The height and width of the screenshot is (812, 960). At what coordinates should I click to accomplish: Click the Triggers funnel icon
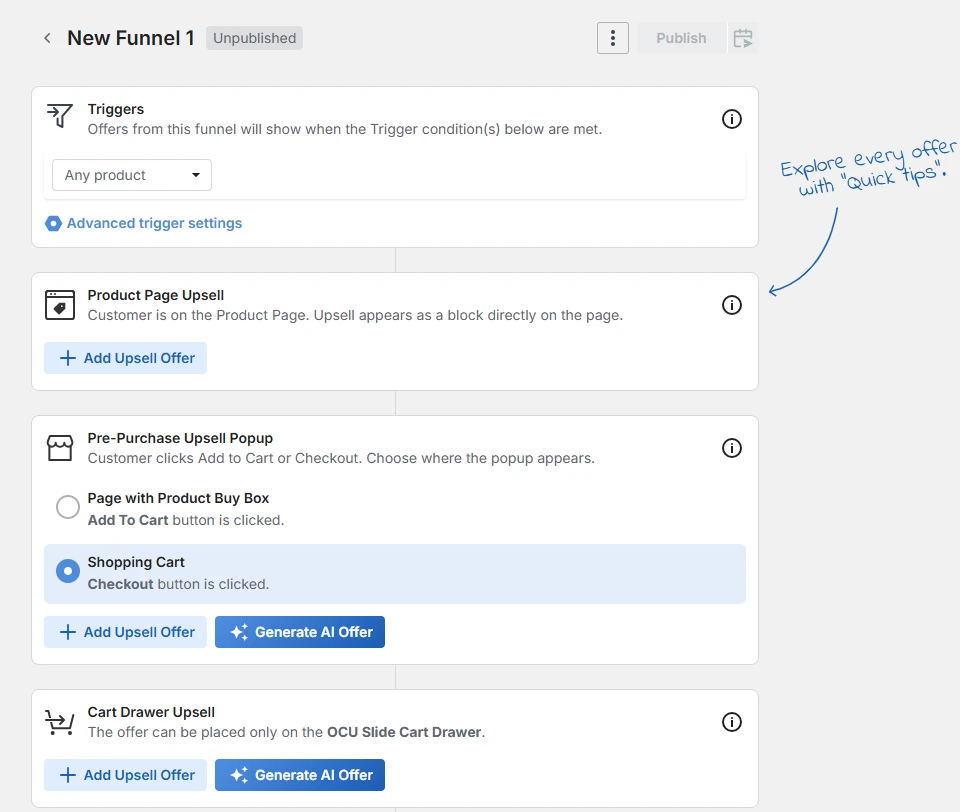[60, 116]
